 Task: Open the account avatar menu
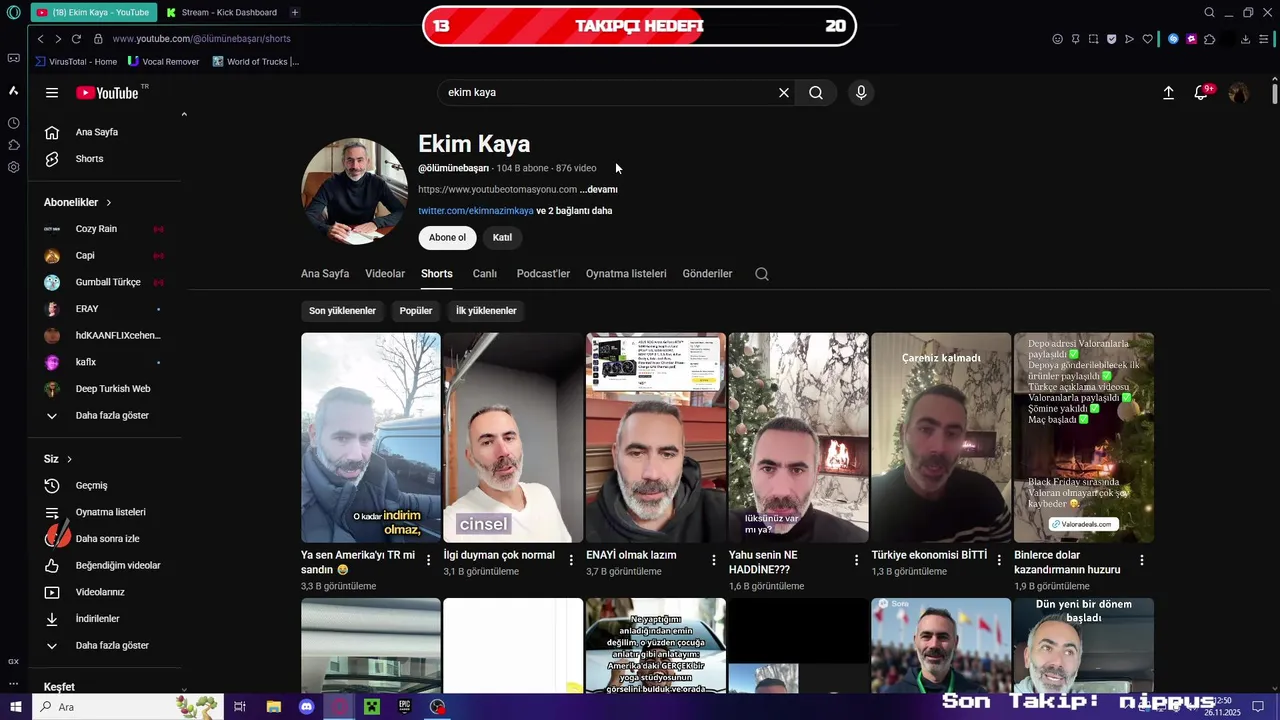point(1238,93)
